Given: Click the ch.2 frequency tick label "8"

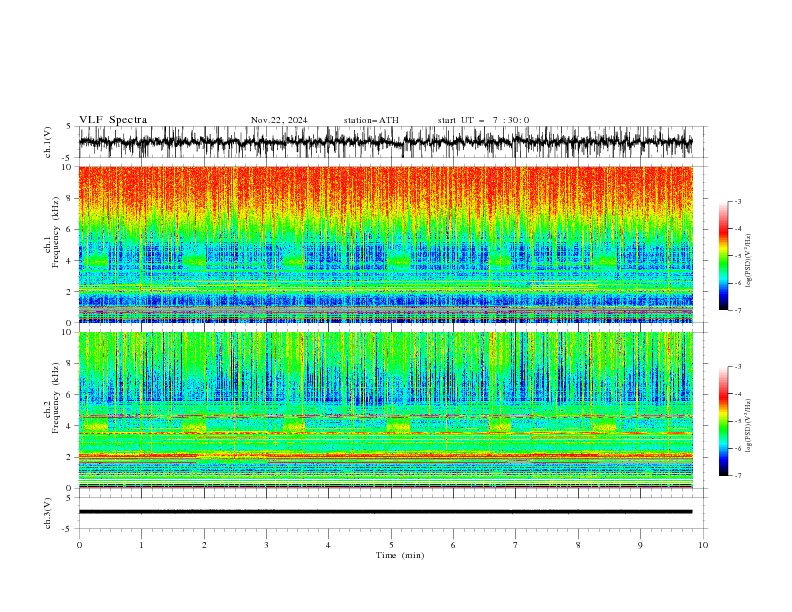Looking at the screenshot, I should pyautogui.click(x=69, y=364).
